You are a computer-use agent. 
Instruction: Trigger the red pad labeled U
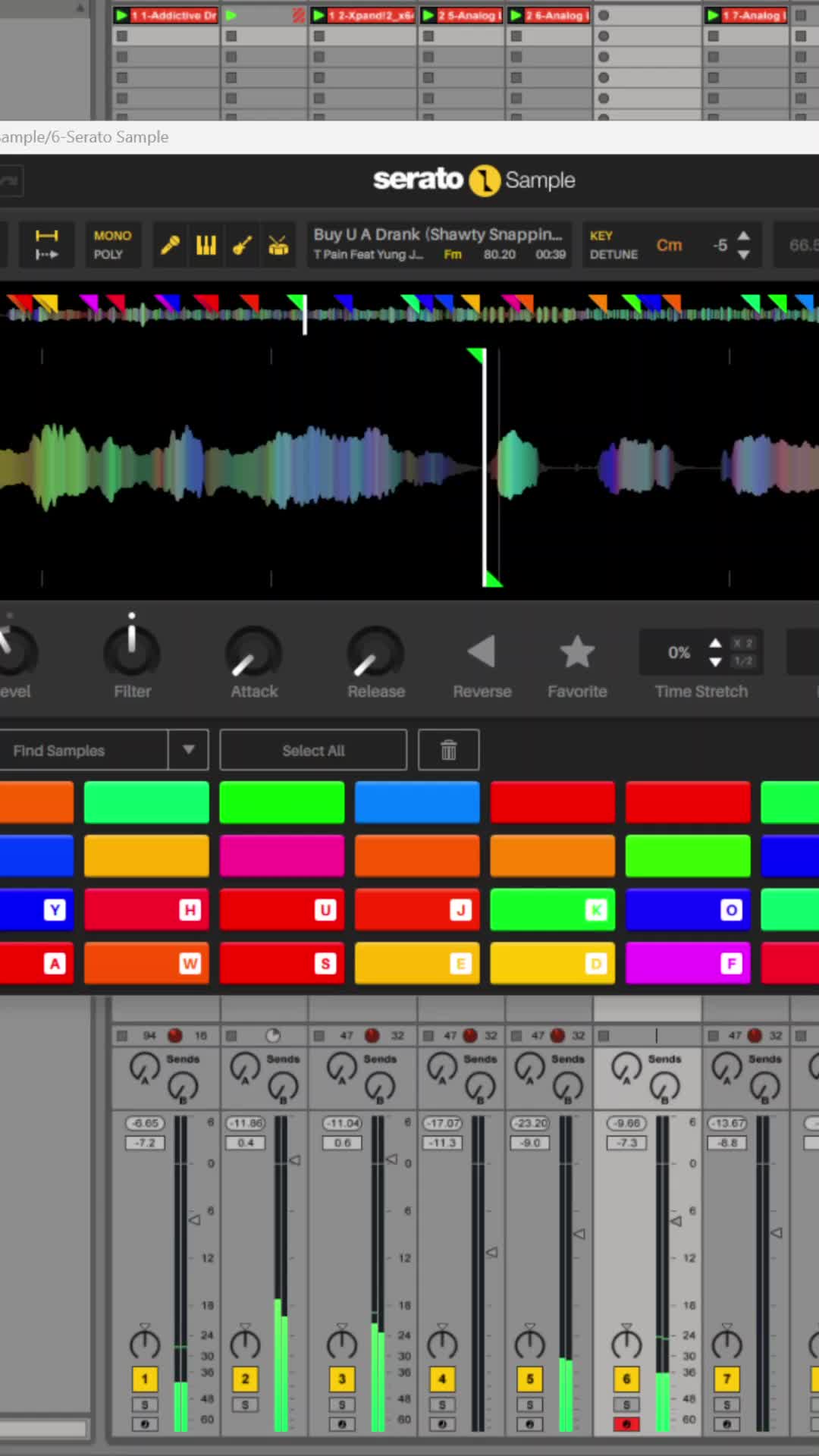[282, 909]
